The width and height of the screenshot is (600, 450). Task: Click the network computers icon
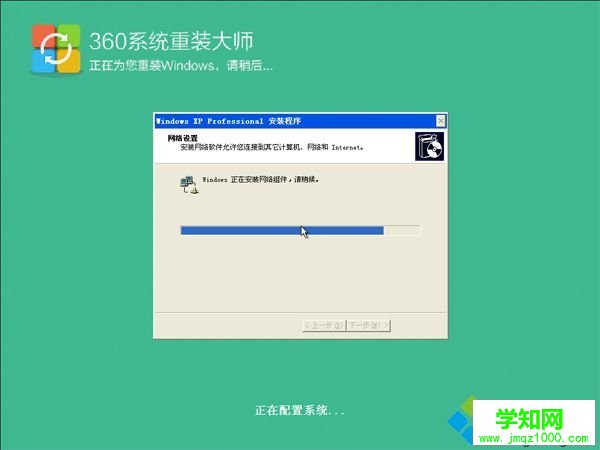pos(189,185)
